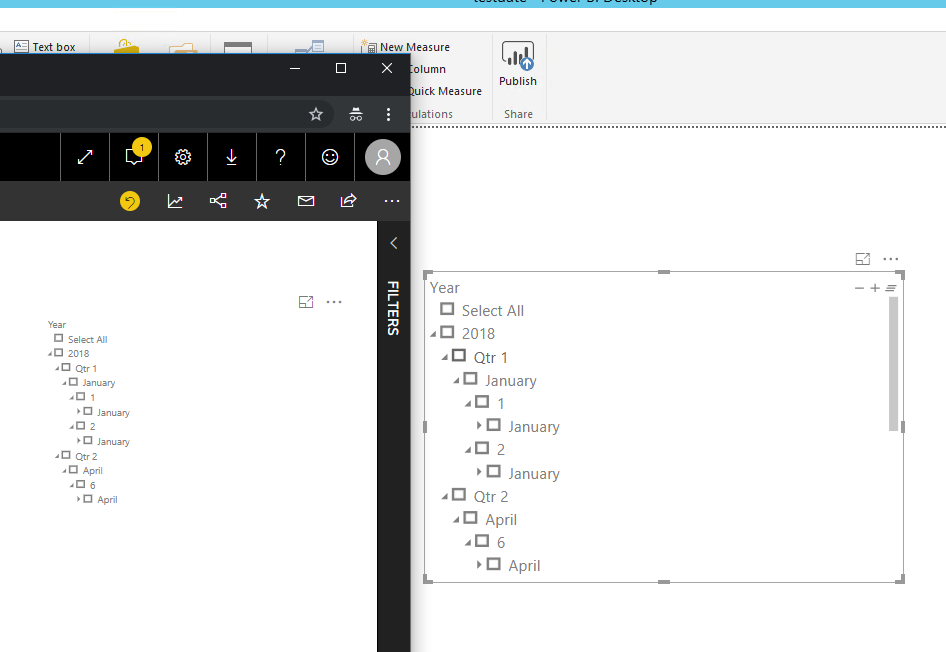946x652 pixels.
Task: Click the Year header in browser slicer
Action: coord(57,324)
